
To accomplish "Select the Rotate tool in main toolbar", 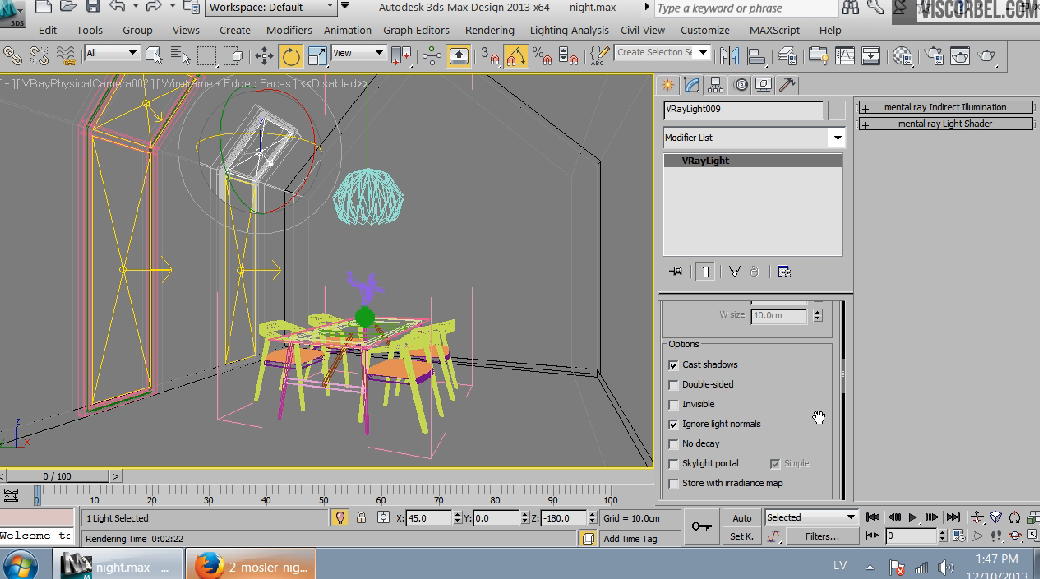I will 291,56.
